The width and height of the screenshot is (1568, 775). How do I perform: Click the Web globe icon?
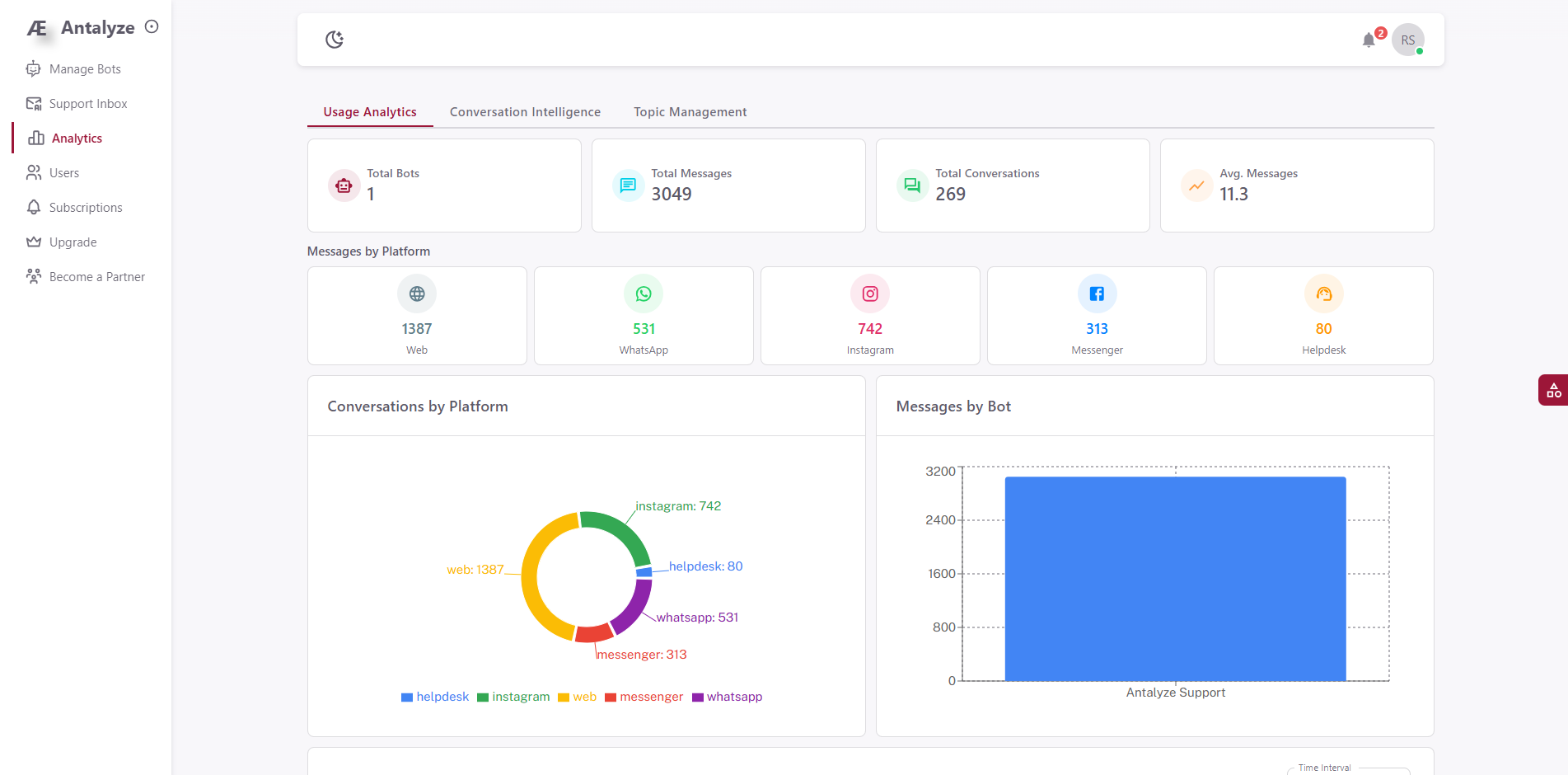click(x=417, y=294)
